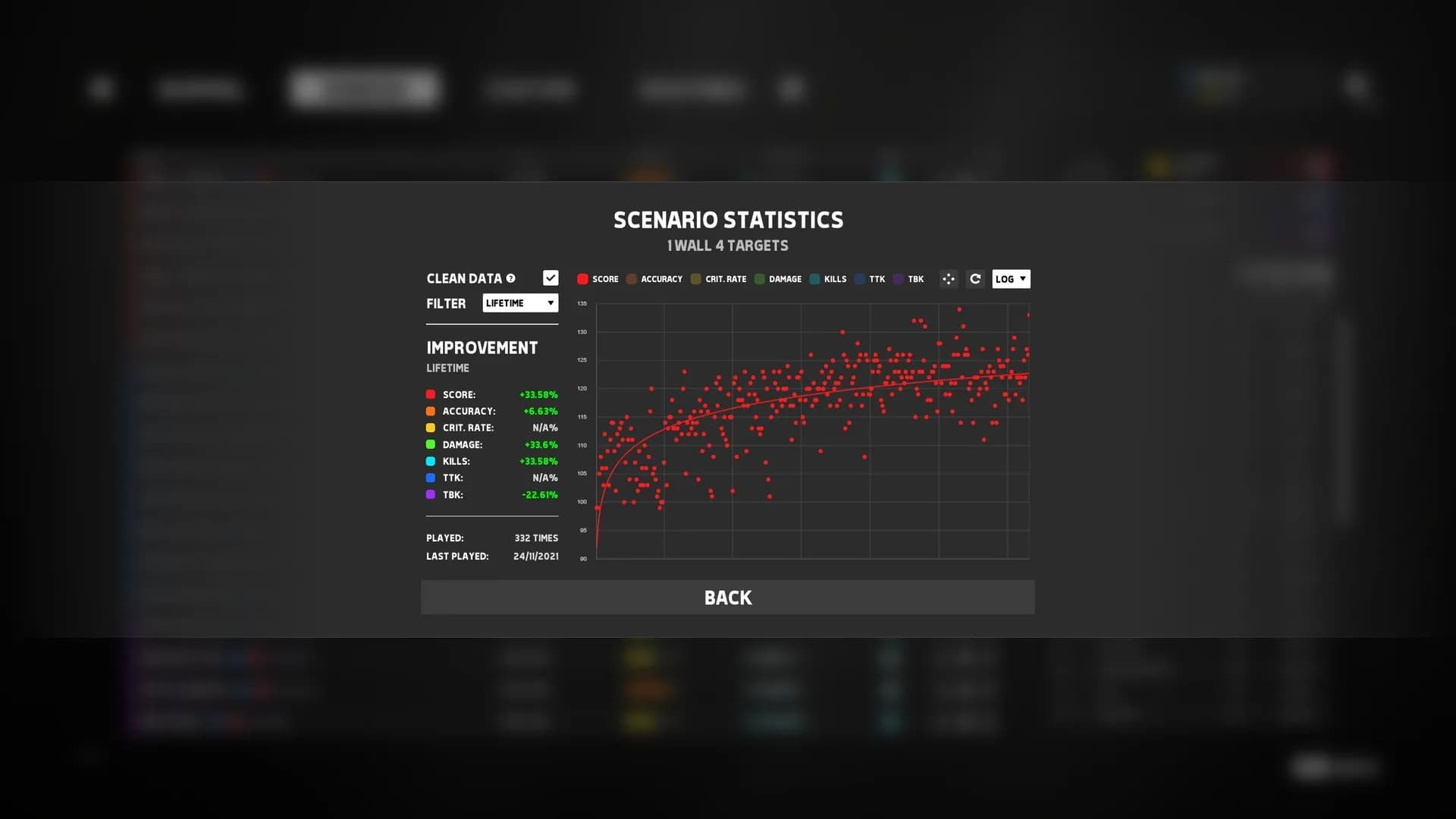Click the Score improvement percentage value
This screenshot has width=1456, height=819.
(x=538, y=395)
